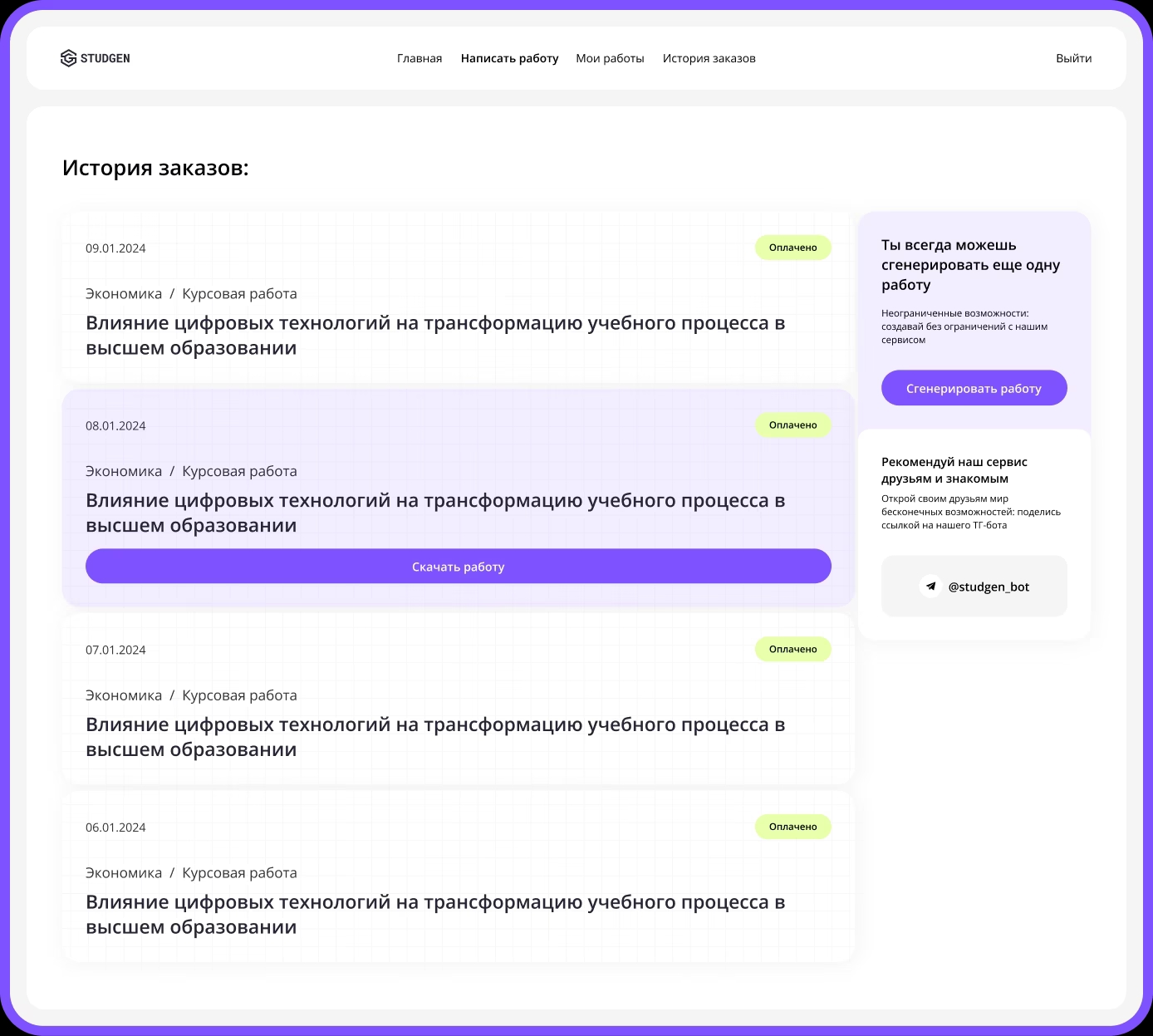
Task: Click Экономика / Курсовая работа in 07.01.2024 order
Action: coord(191,696)
